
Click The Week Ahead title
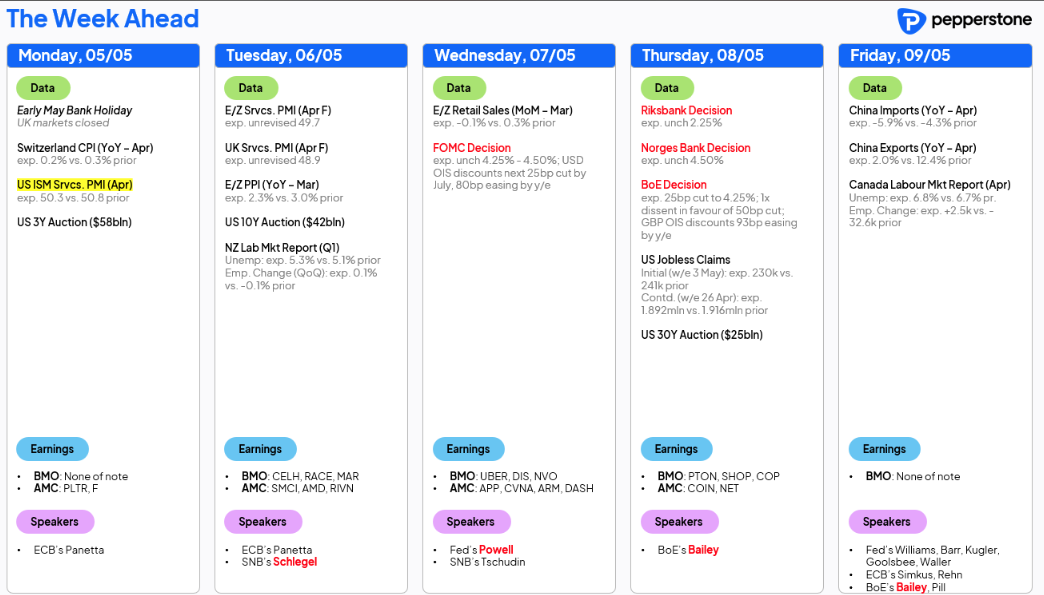pos(103,19)
